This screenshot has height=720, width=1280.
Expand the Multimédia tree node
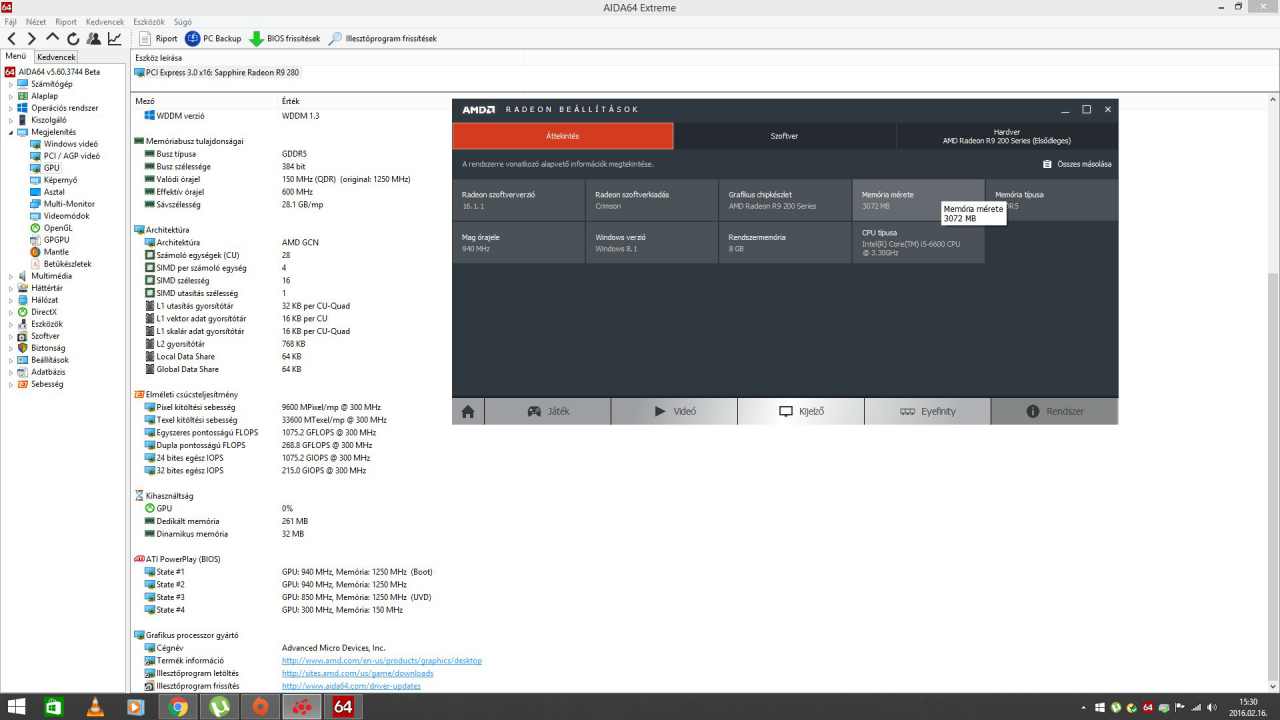[11, 276]
